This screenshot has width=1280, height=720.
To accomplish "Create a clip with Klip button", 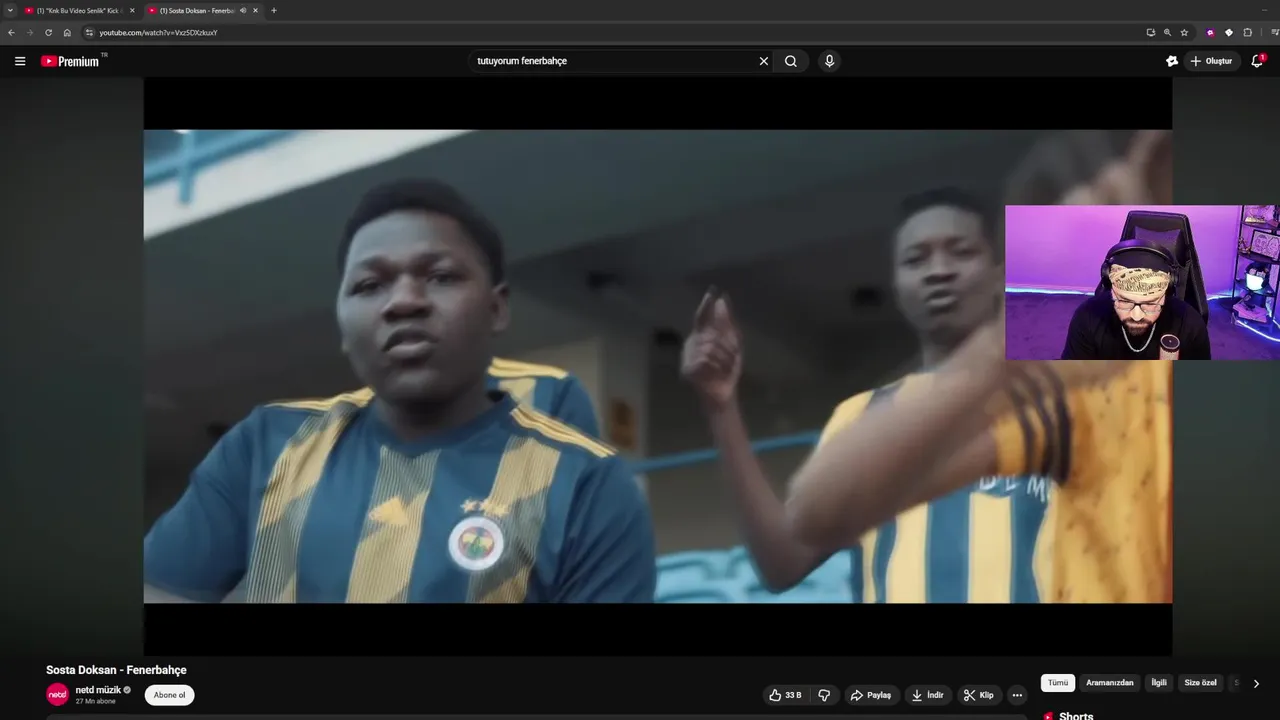I will (x=978, y=695).
